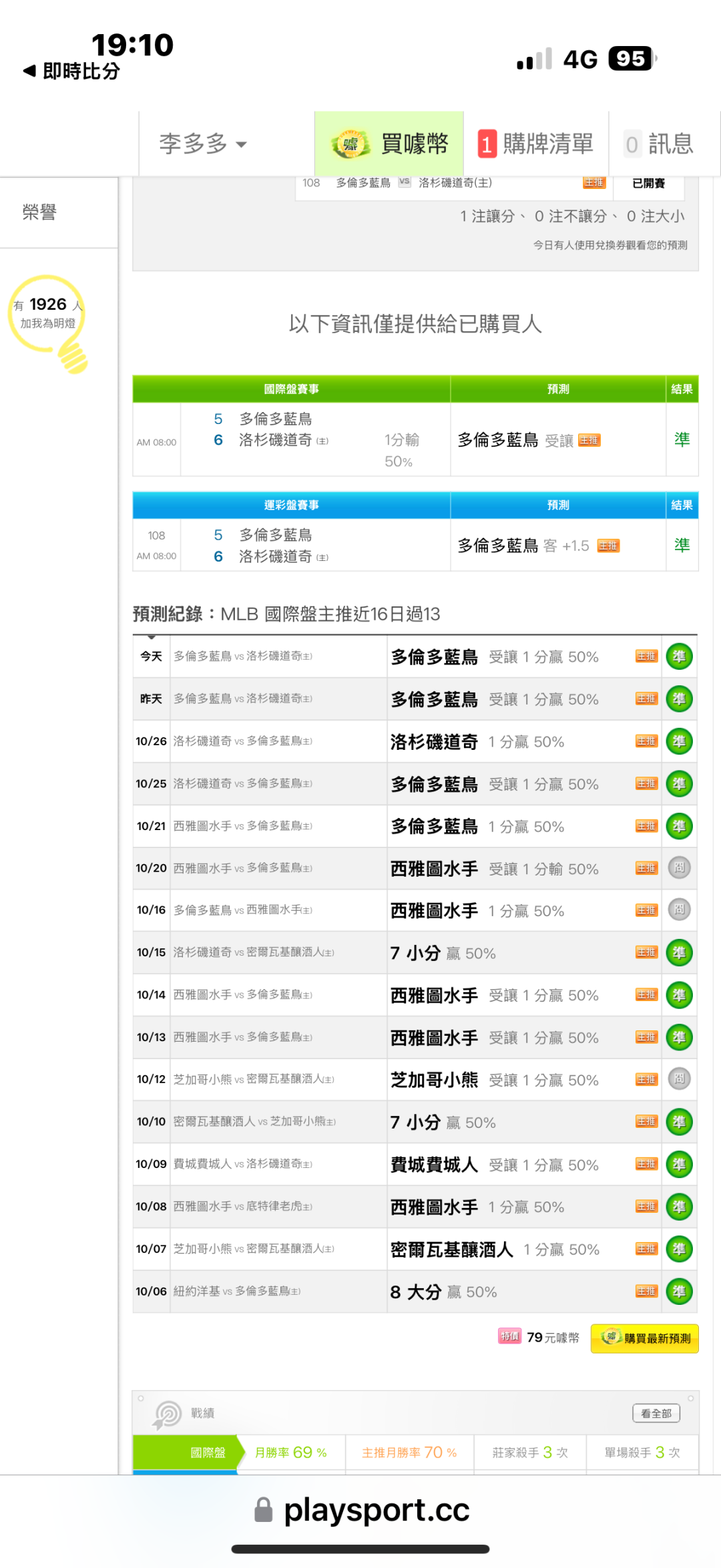Screen dimensions: 721x1568
Task: Click the 準 circle in the 10/10 row
Action: 679,1123
